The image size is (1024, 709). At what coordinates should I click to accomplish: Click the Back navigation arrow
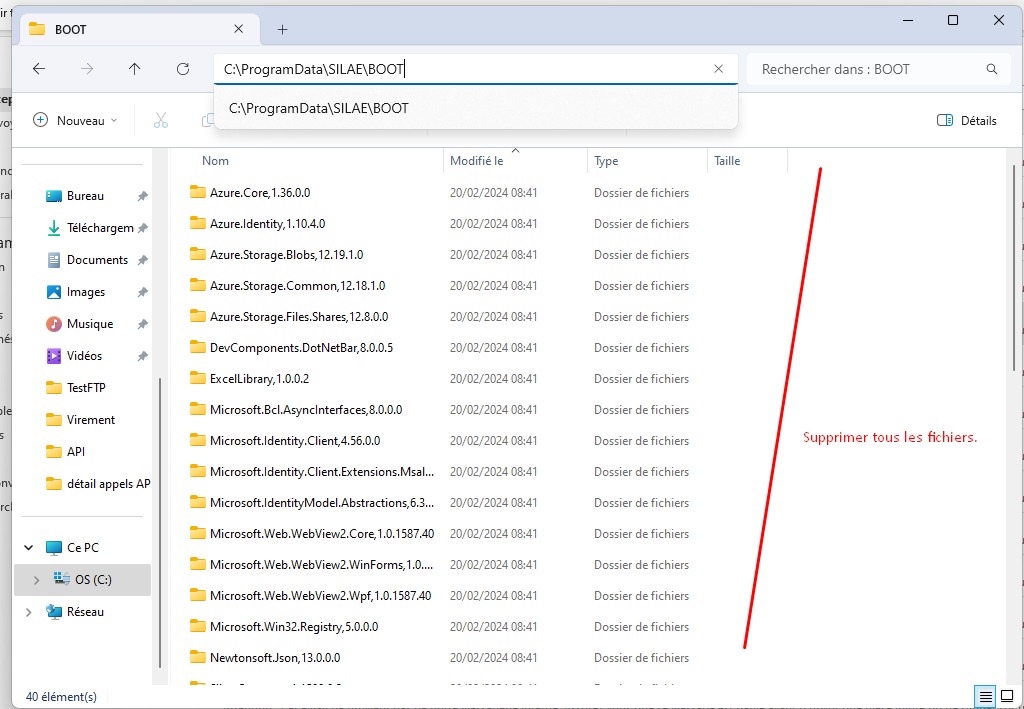click(39, 69)
